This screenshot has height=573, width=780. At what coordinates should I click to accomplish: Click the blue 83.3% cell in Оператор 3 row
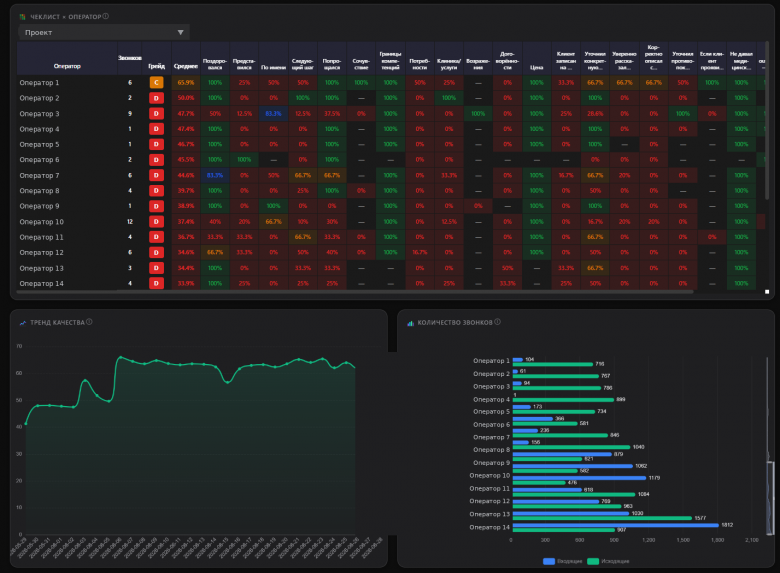pyautogui.click(x=273, y=113)
